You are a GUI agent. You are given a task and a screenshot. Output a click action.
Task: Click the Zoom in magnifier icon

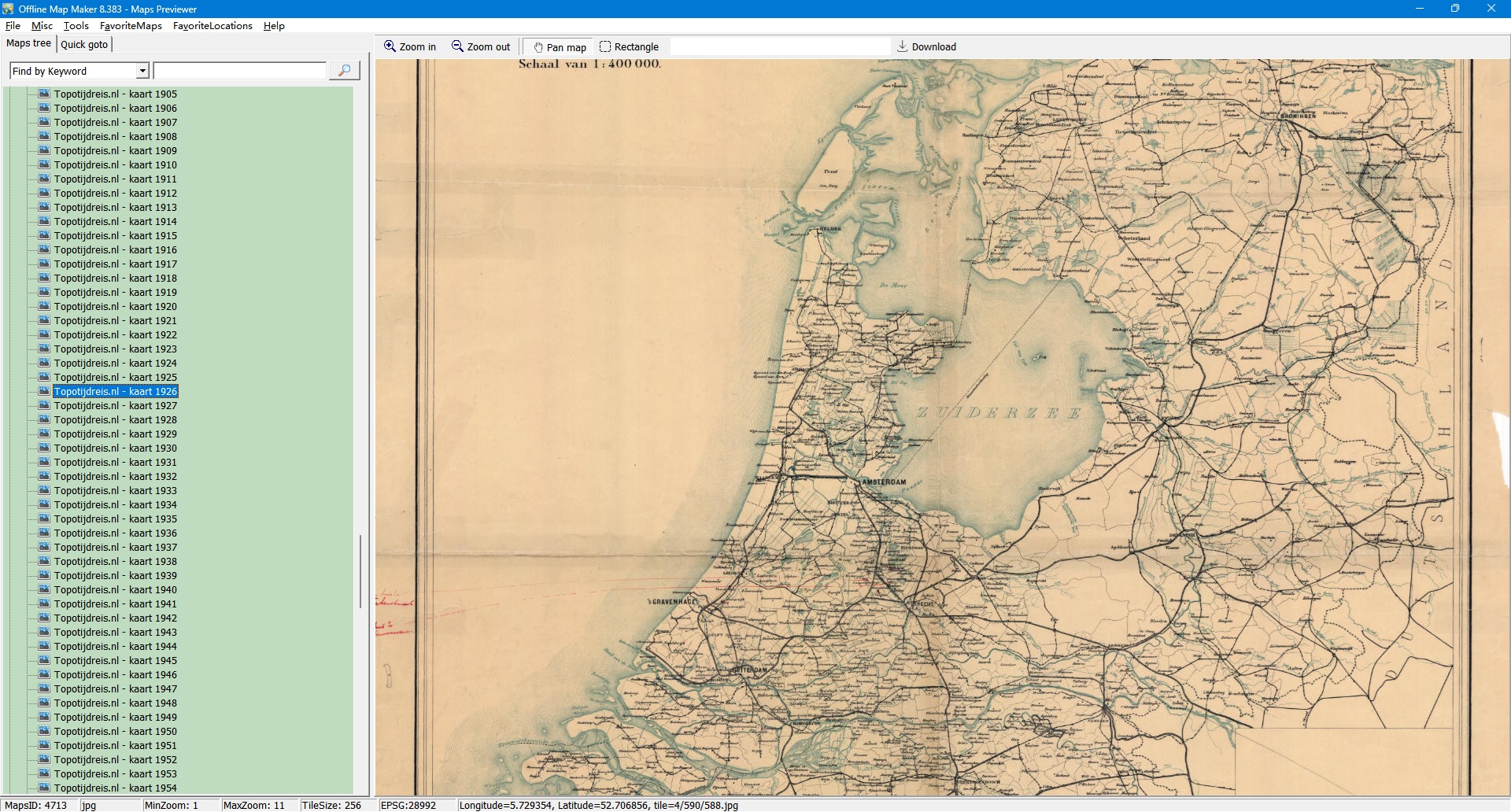pos(390,46)
